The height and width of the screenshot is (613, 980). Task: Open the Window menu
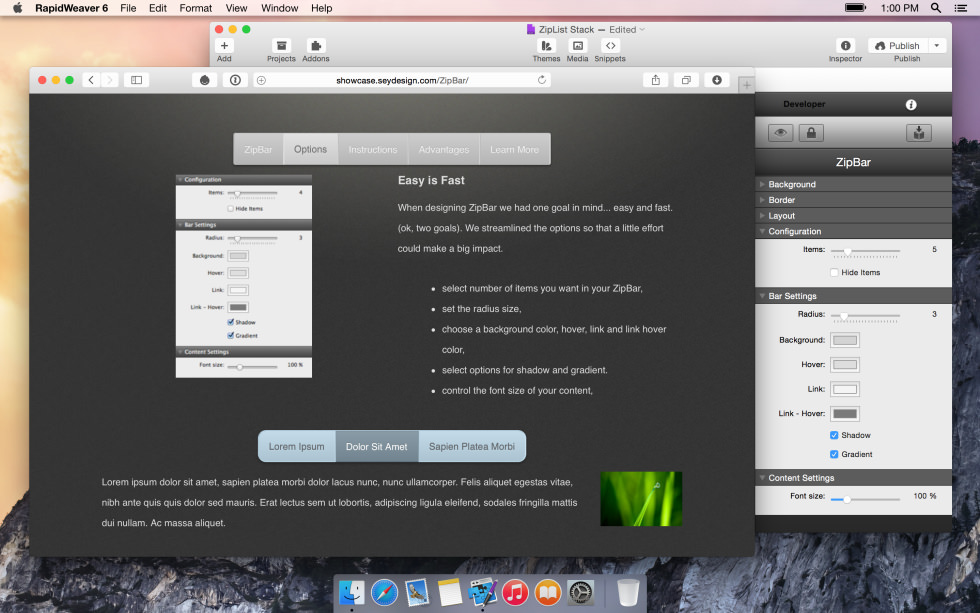279,8
